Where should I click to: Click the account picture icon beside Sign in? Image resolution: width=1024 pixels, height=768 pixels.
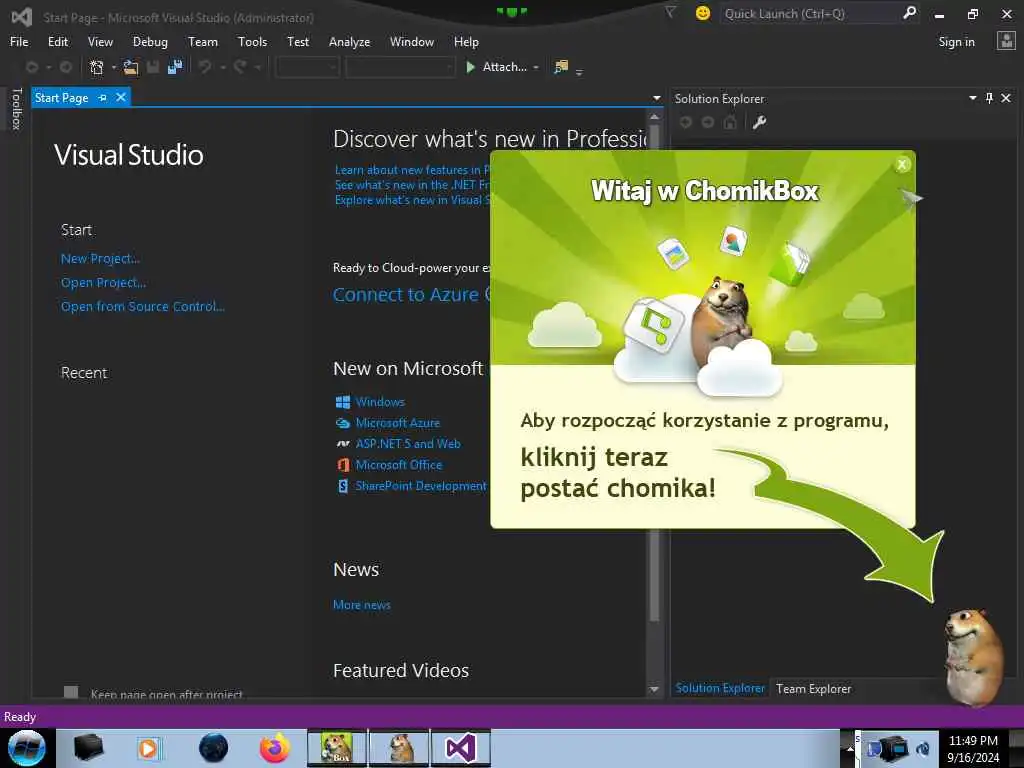1006,41
